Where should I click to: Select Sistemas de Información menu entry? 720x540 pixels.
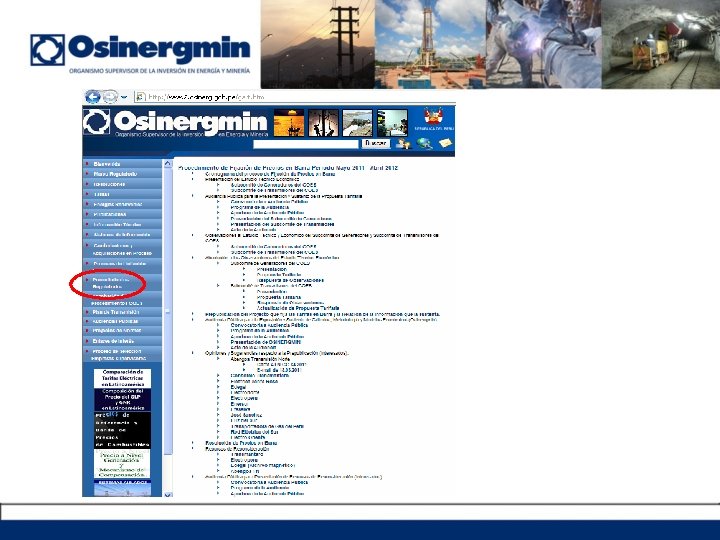(x=123, y=235)
